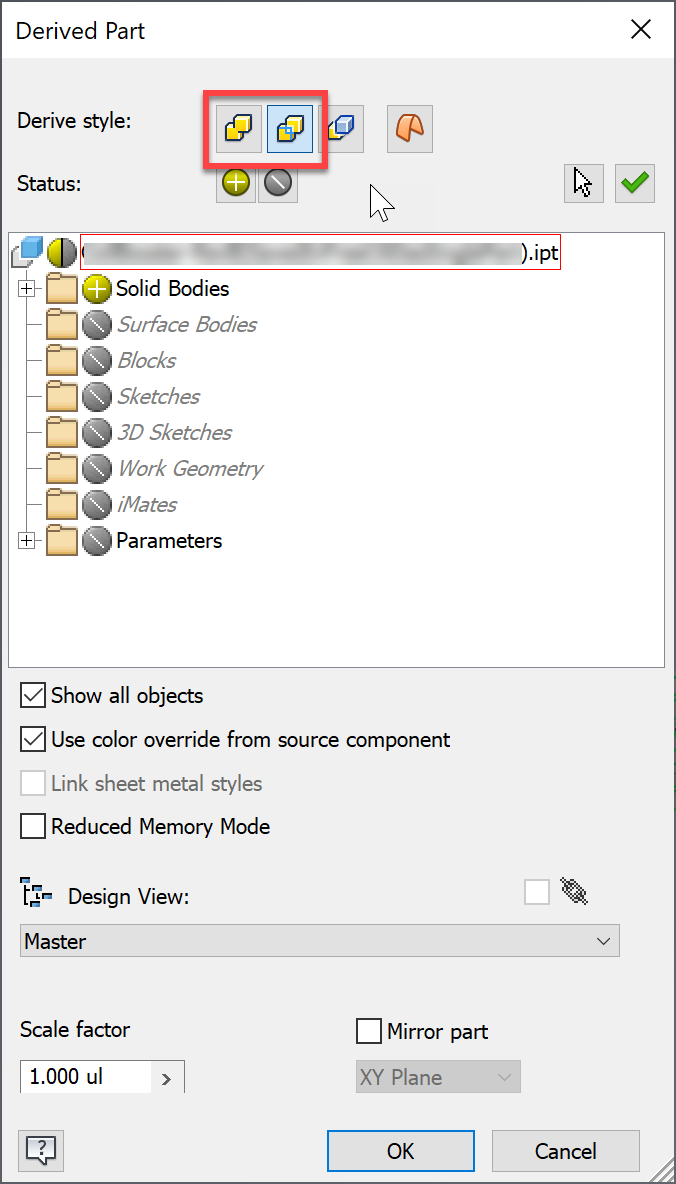Choose the orange surface body derive style
The image size is (676, 1184).
pyautogui.click(x=410, y=129)
